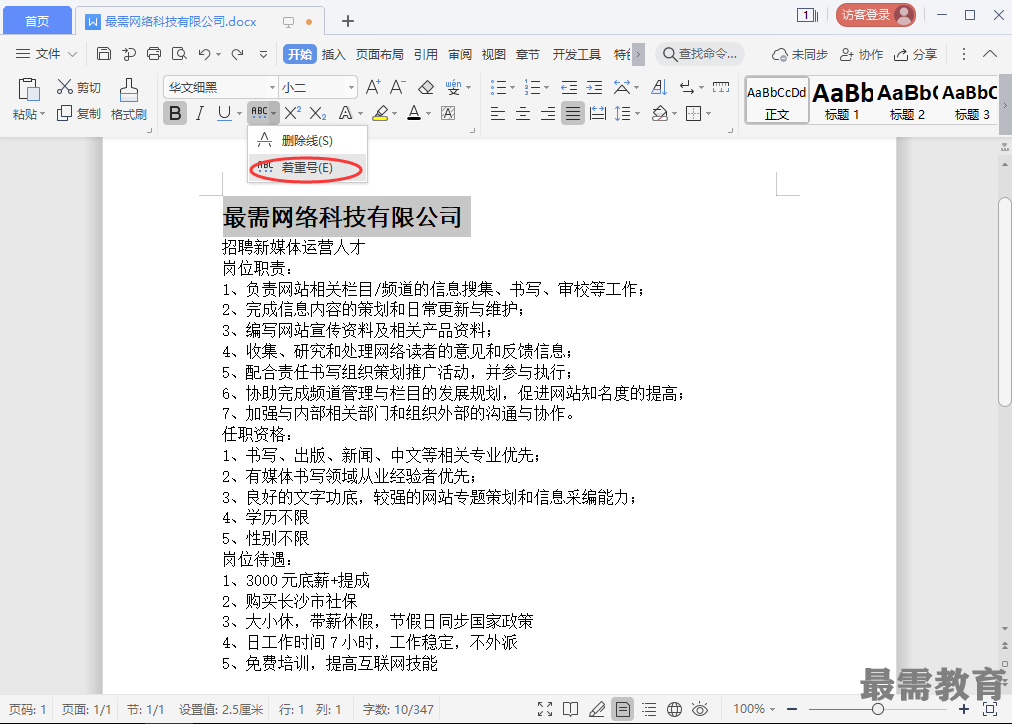
Task: Click the distributed alignment icon
Action: point(598,114)
